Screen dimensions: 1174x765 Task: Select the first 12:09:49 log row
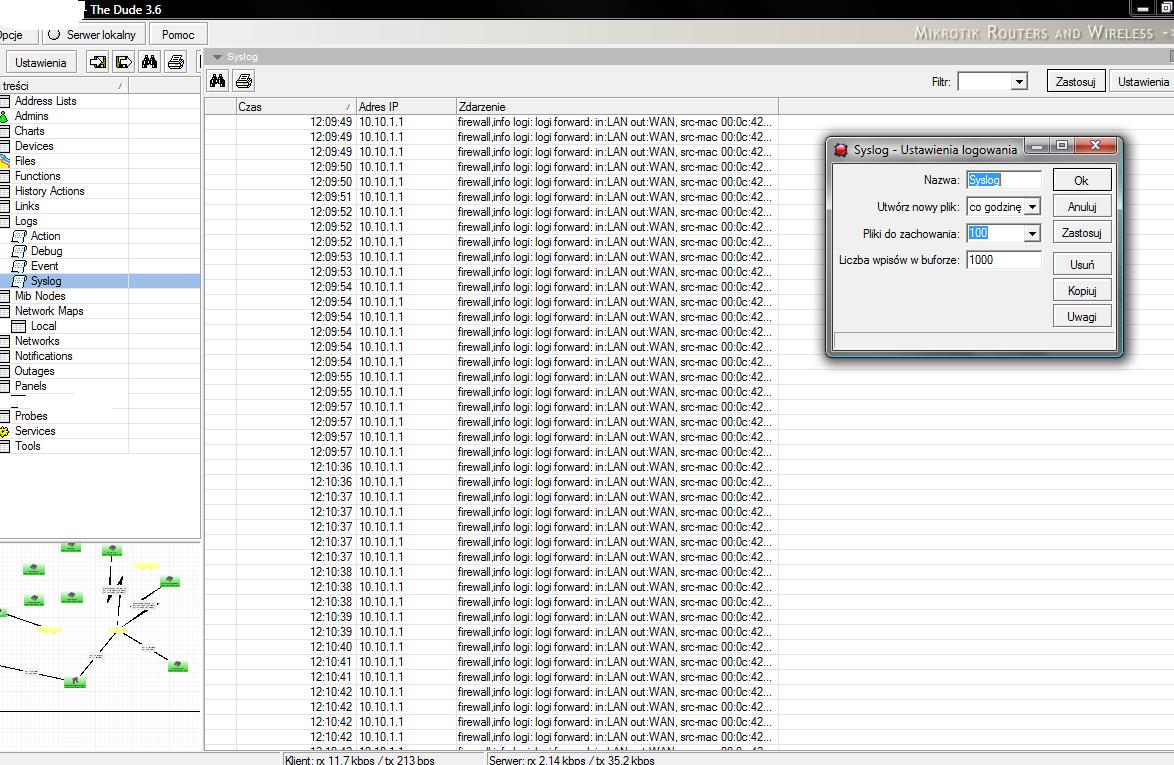(x=491, y=122)
